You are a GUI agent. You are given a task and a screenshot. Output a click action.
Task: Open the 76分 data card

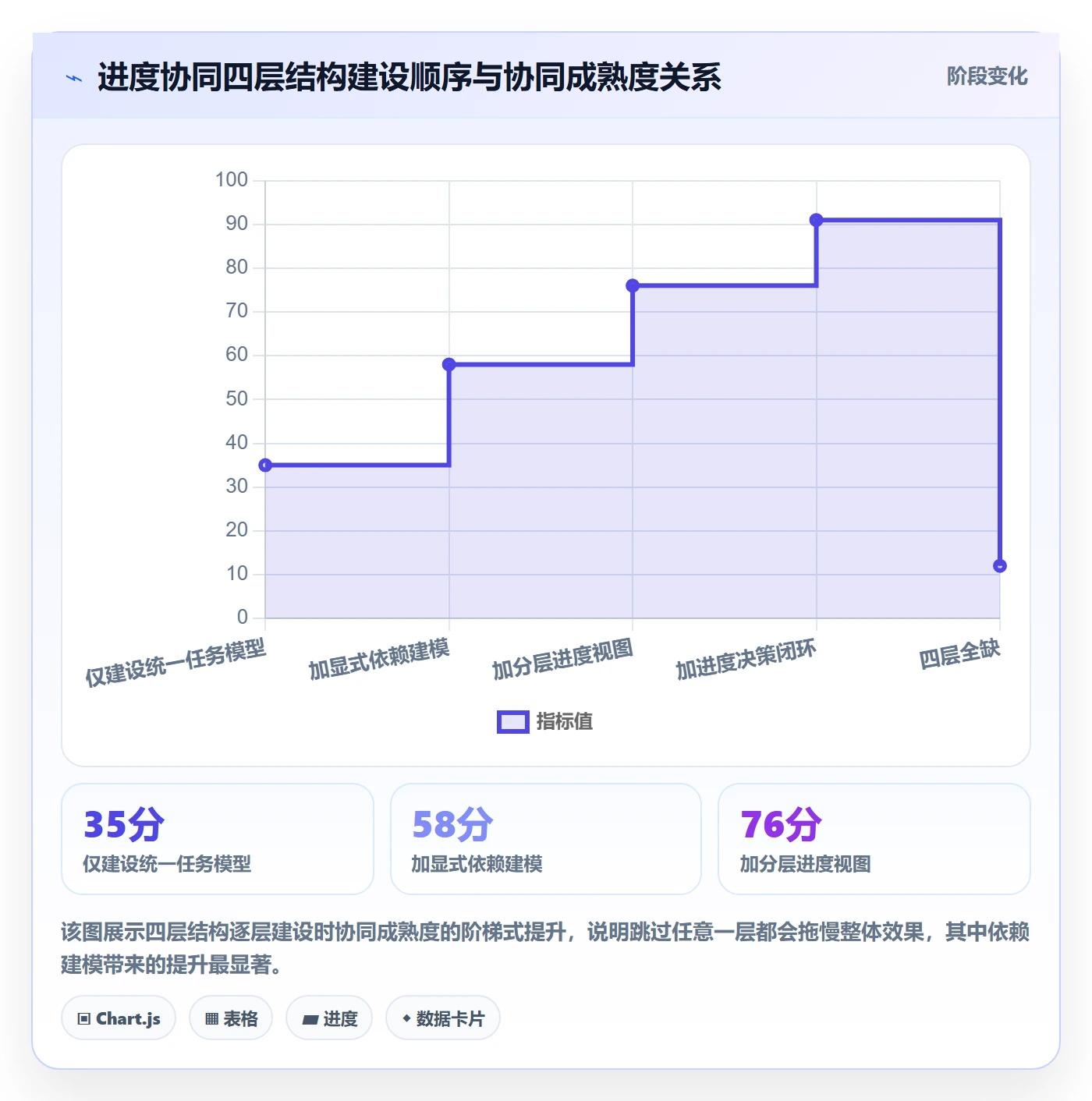pyautogui.click(x=874, y=839)
